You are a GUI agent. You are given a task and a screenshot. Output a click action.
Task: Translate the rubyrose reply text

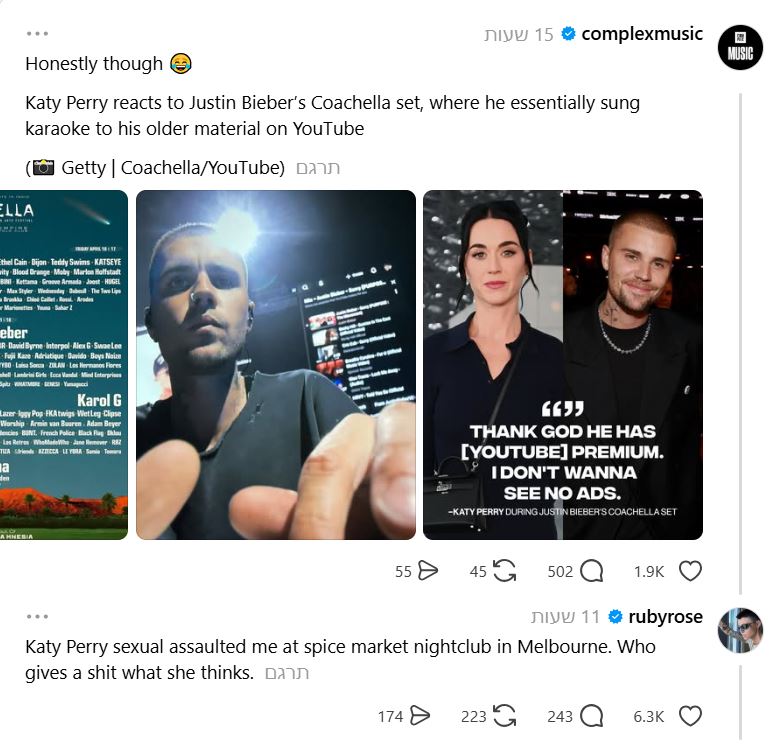point(287,673)
